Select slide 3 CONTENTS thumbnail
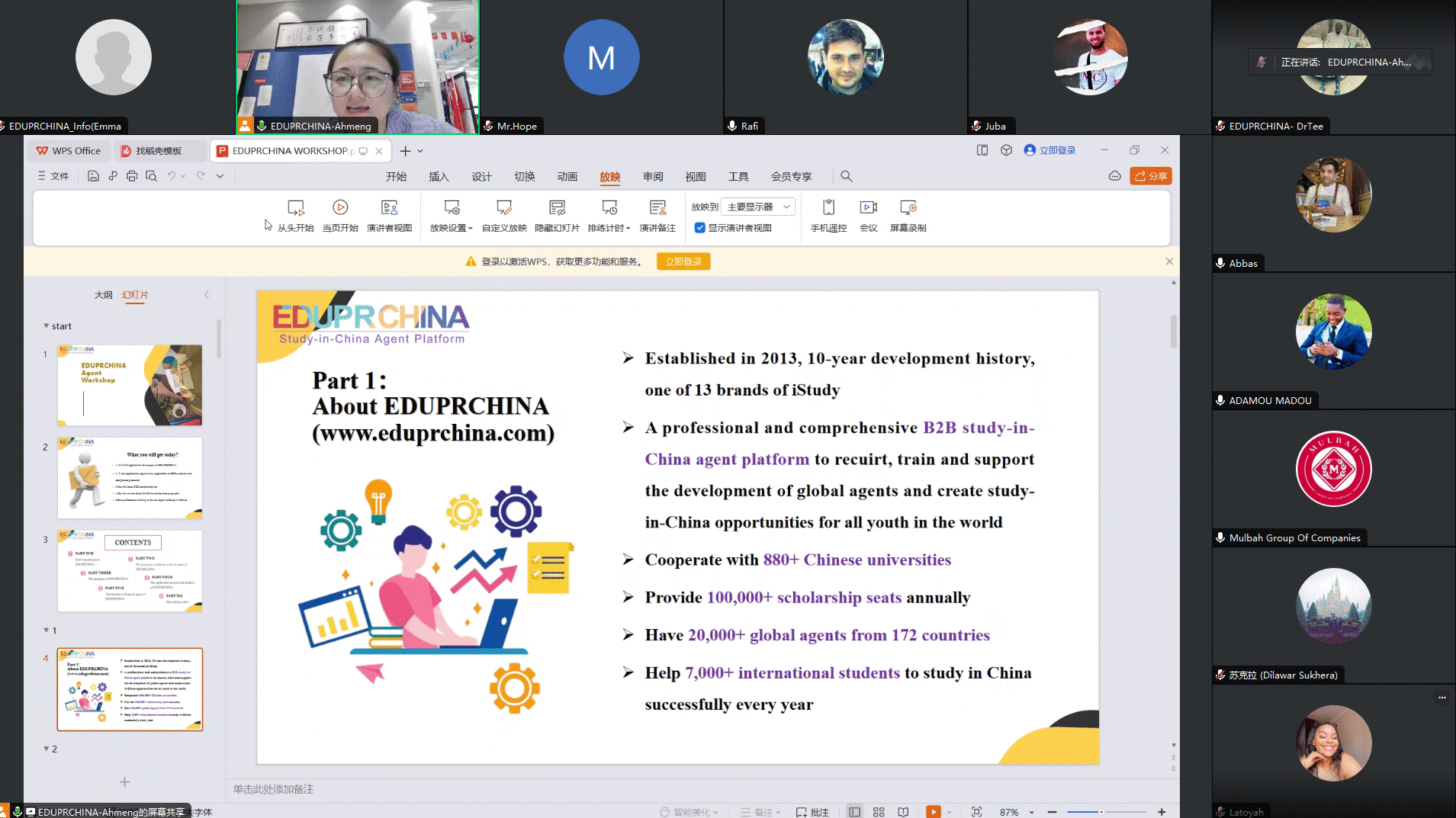 pyautogui.click(x=130, y=571)
